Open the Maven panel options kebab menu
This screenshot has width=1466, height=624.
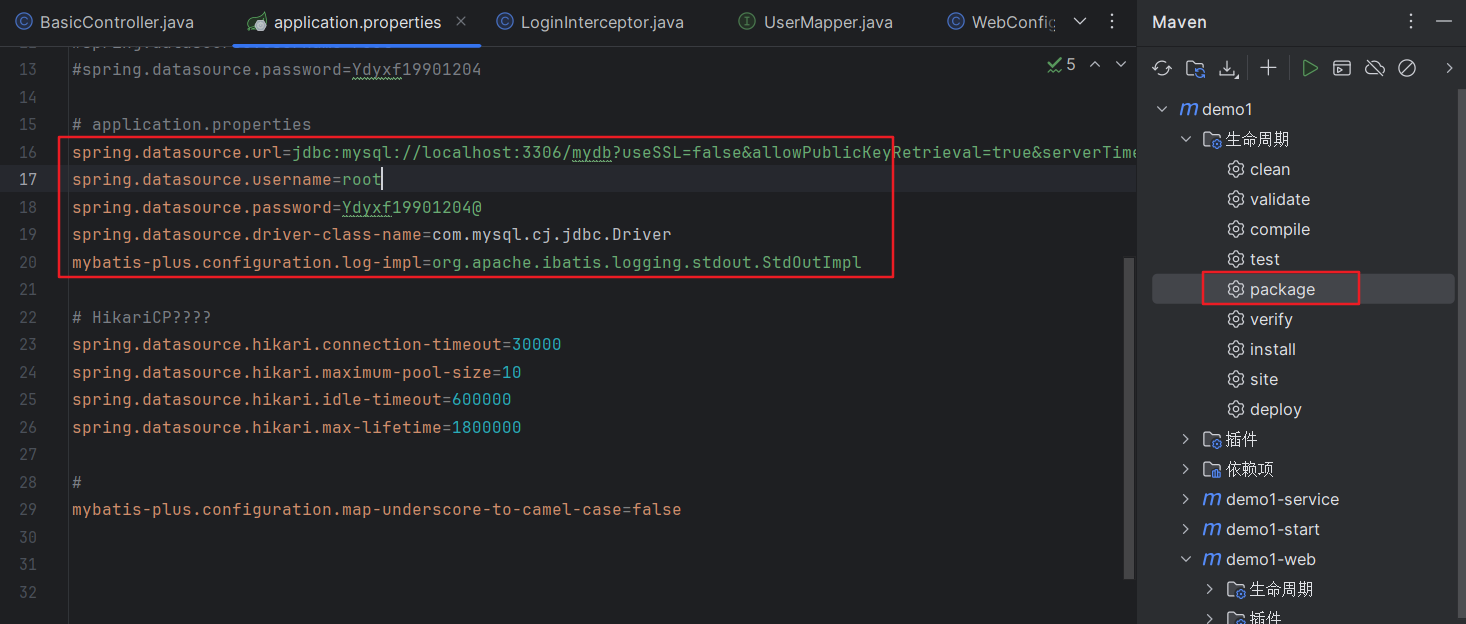point(1410,21)
